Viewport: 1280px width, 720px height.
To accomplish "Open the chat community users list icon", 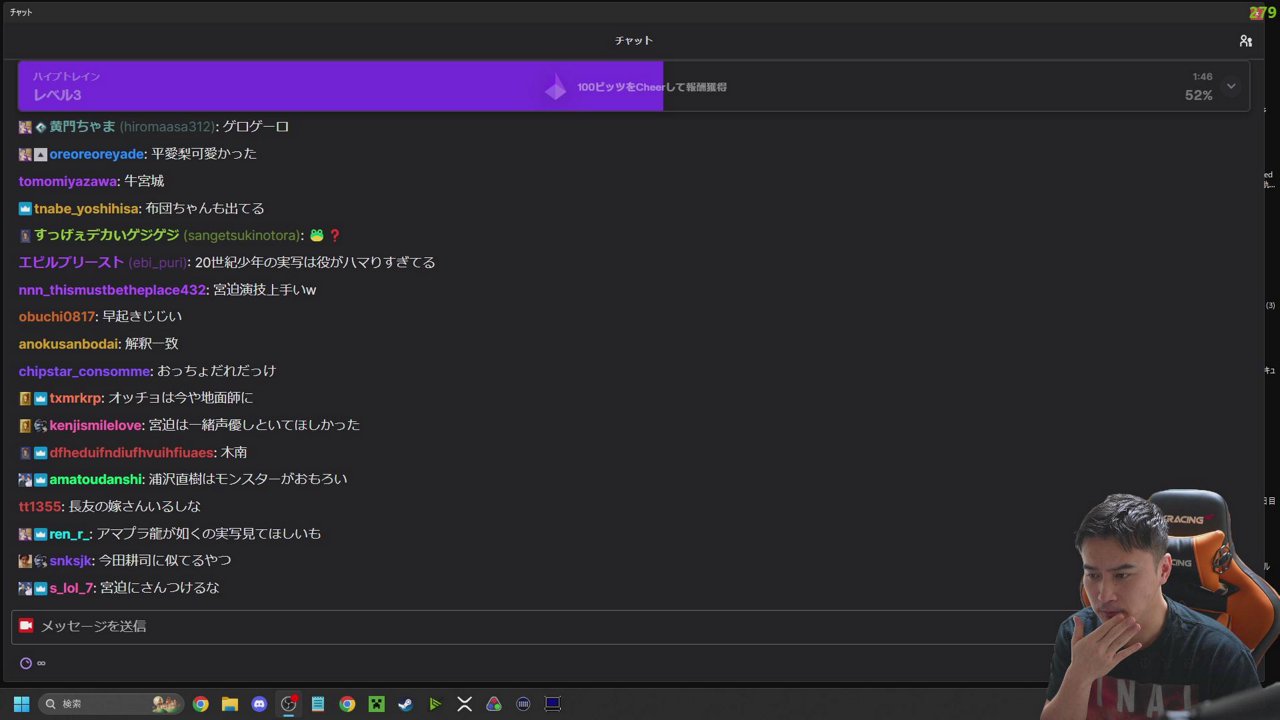I will (x=1245, y=41).
